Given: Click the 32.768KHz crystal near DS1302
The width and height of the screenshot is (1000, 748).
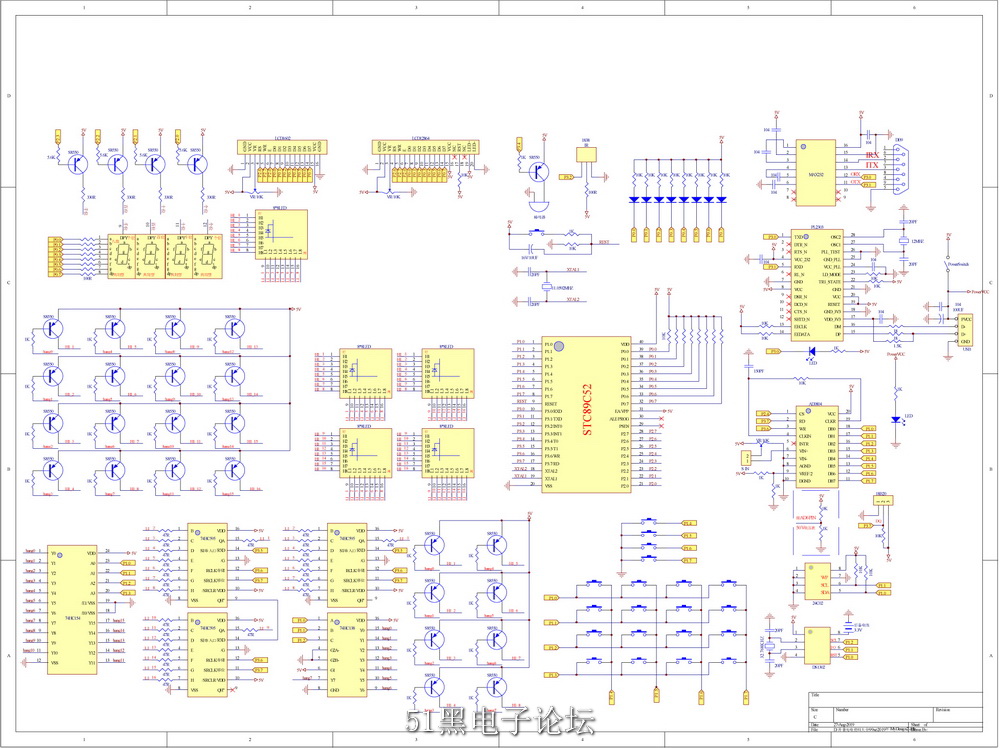Looking at the screenshot, I should (769, 647).
